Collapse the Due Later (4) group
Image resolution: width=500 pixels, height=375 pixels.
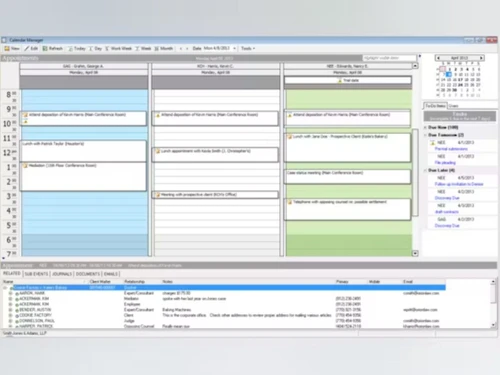pyautogui.click(x=425, y=171)
